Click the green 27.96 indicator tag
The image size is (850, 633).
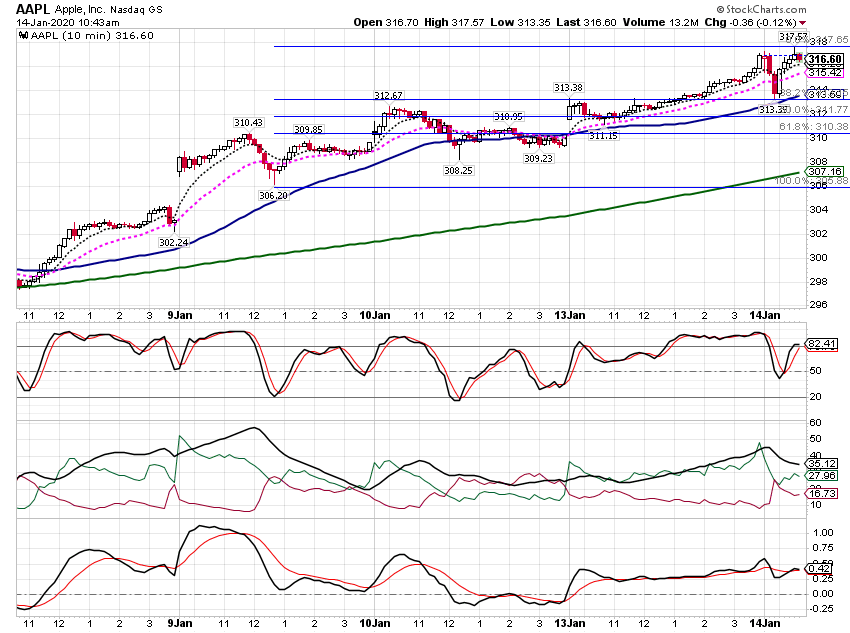coord(822,475)
